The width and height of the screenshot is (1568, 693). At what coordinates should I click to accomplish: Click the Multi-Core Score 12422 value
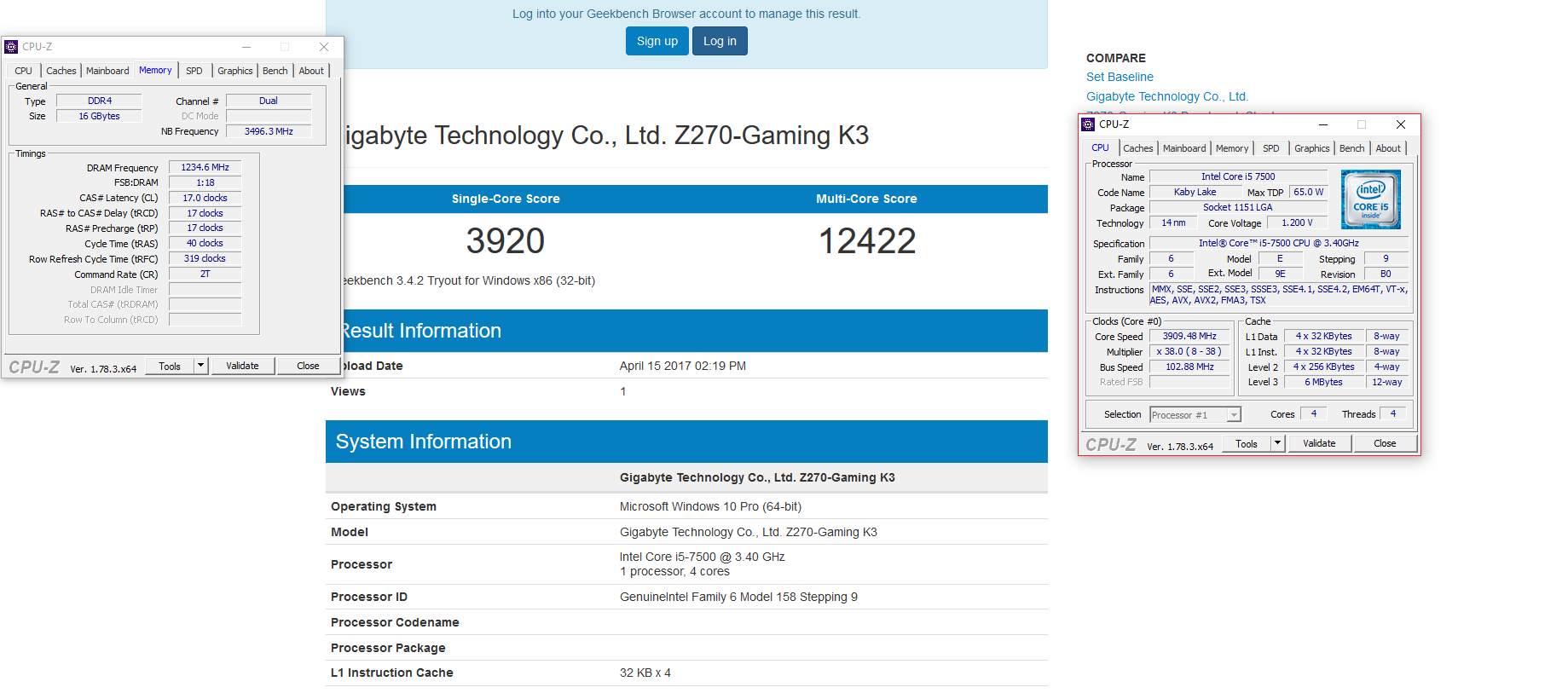(867, 240)
